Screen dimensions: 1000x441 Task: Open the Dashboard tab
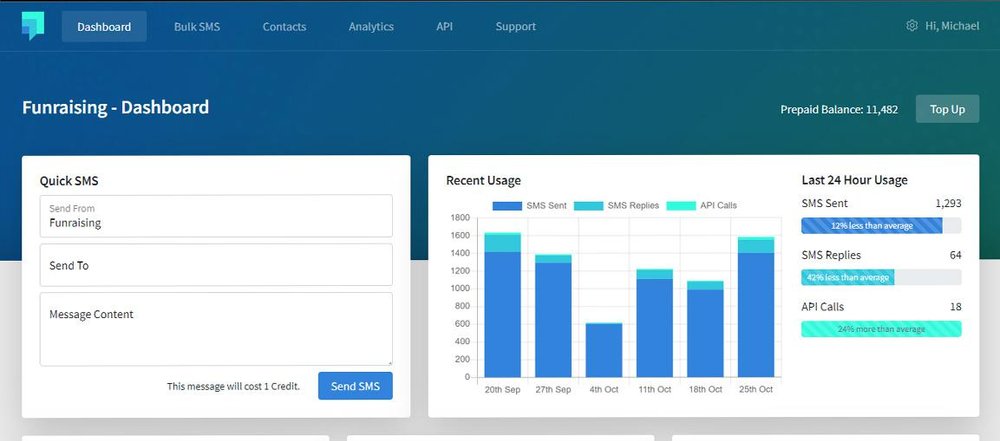(x=104, y=26)
